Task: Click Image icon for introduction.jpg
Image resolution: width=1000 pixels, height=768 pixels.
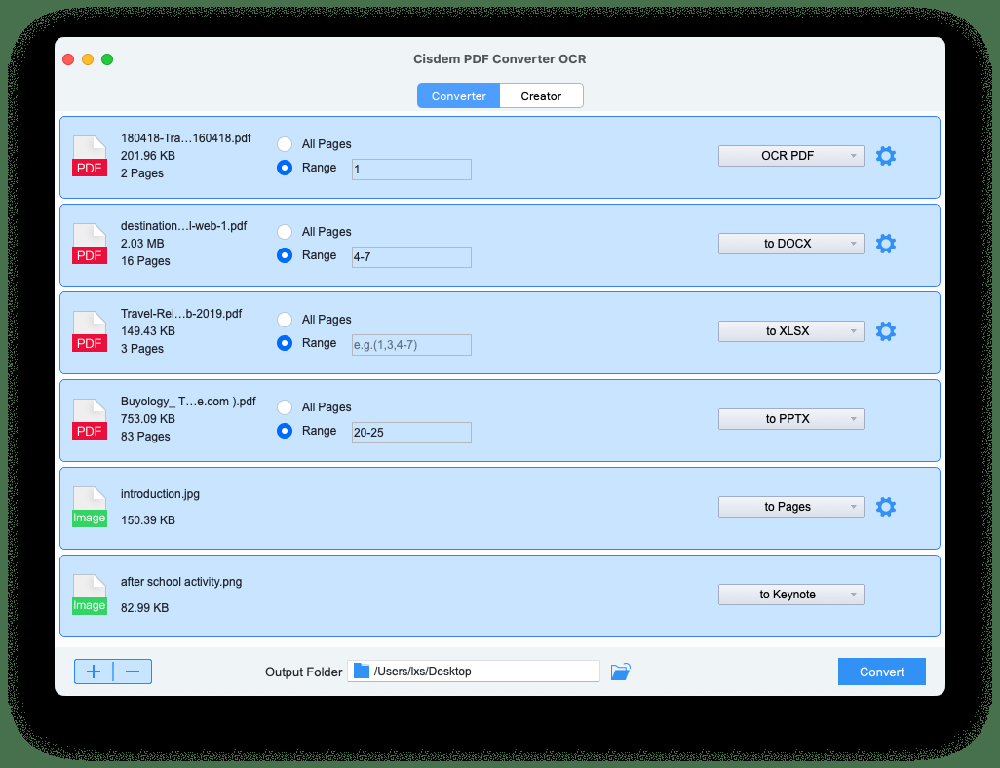Action: click(89, 507)
